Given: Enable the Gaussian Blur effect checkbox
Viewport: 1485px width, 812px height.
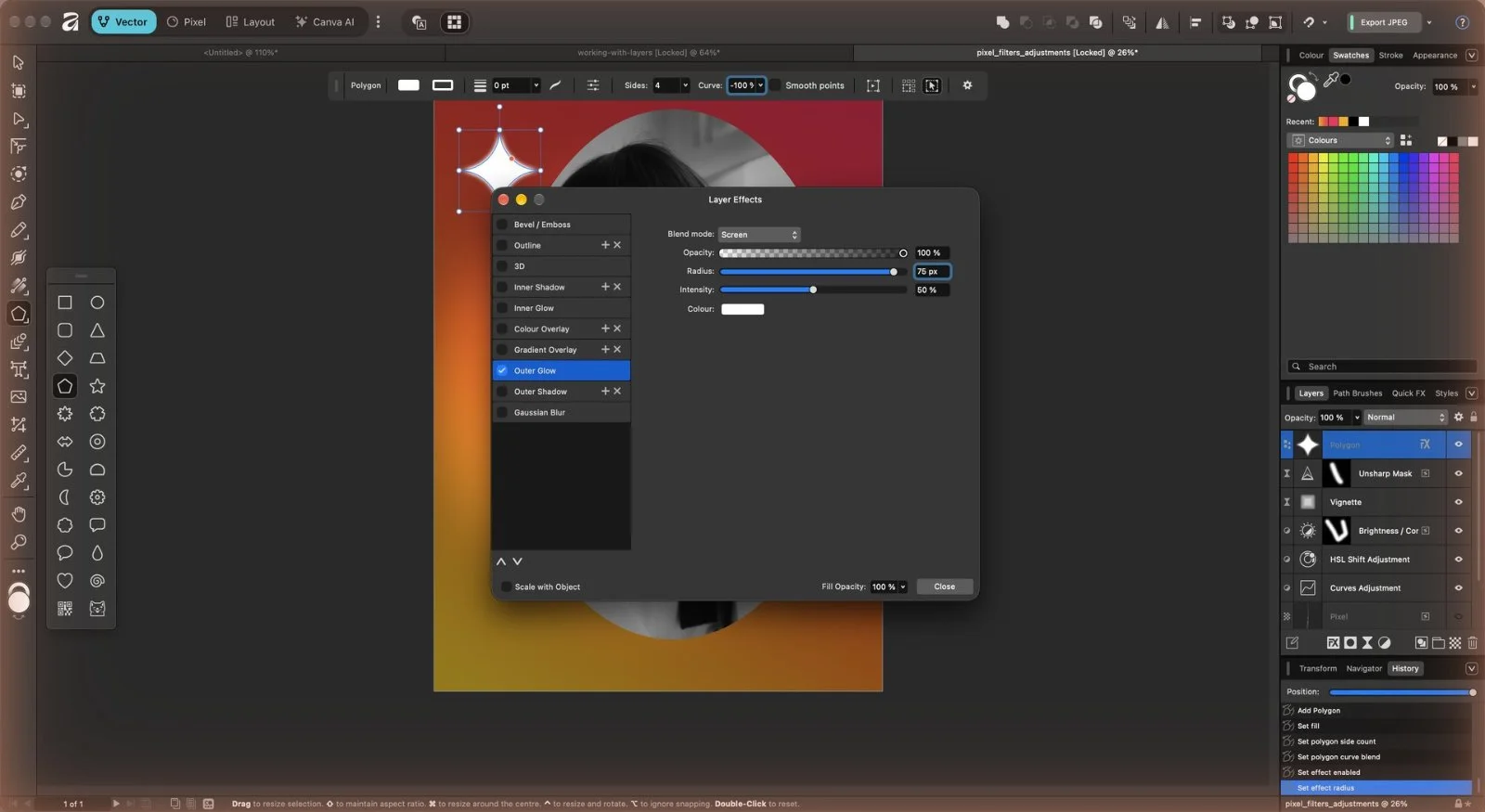Looking at the screenshot, I should [502, 412].
